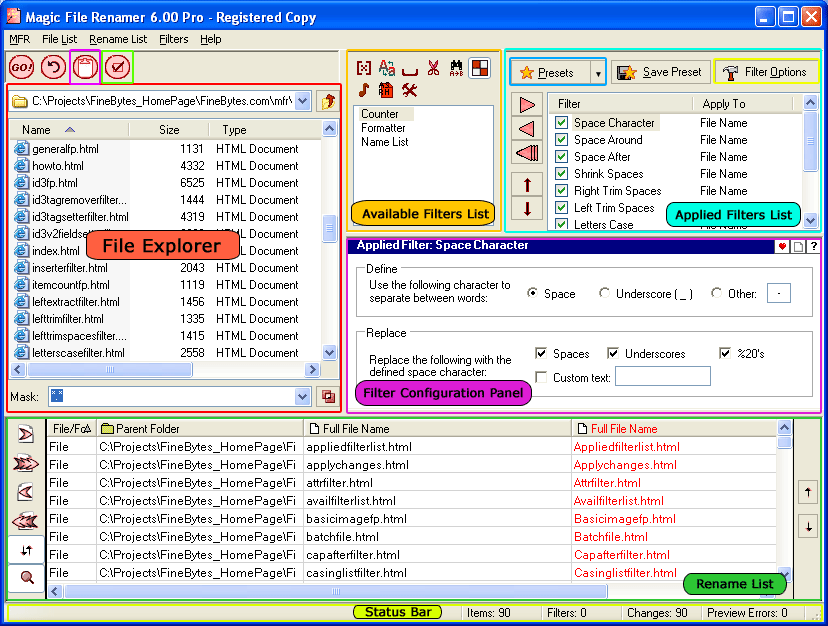Open the MFR menu

[x=20, y=39]
